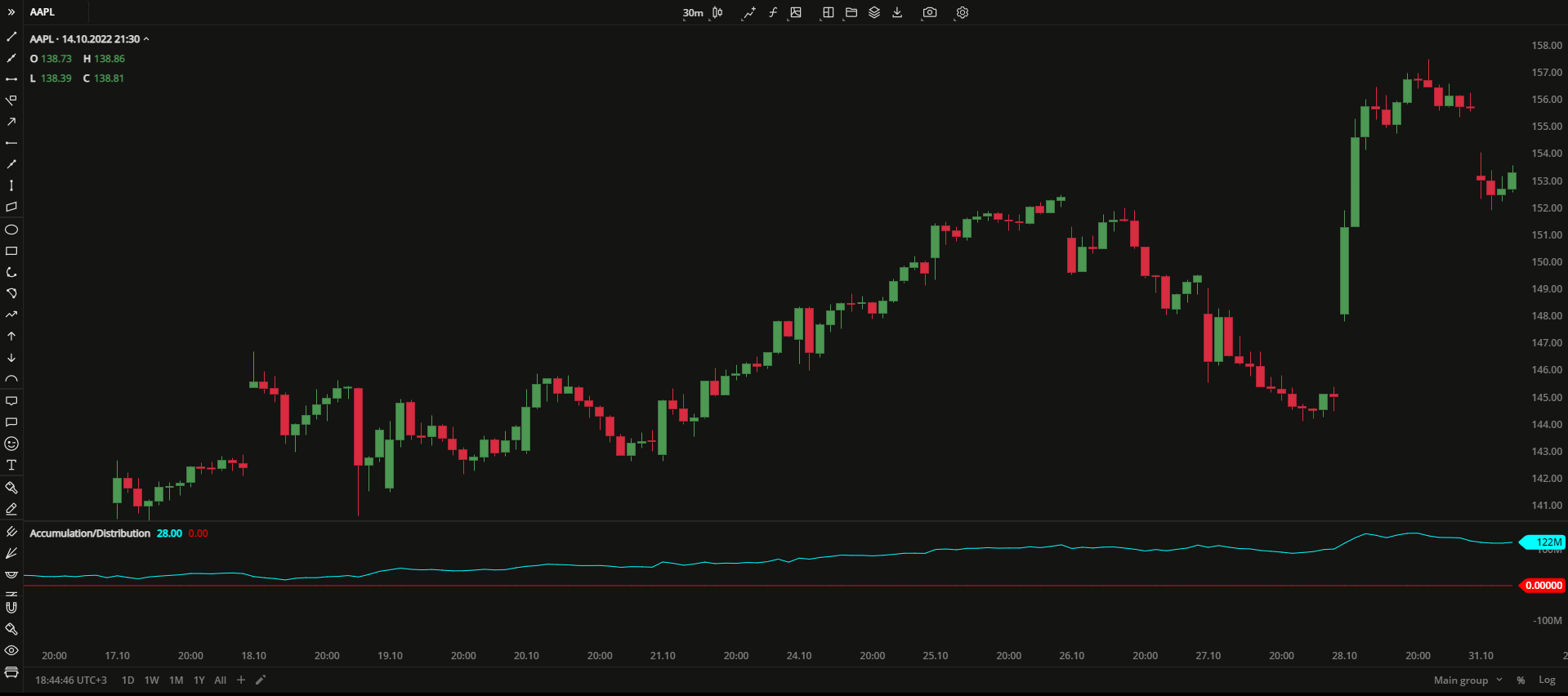Select the horizontal segment line tool
Image resolution: width=1568 pixels, height=696 pixels.
pyautogui.click(x=11, y=79)
